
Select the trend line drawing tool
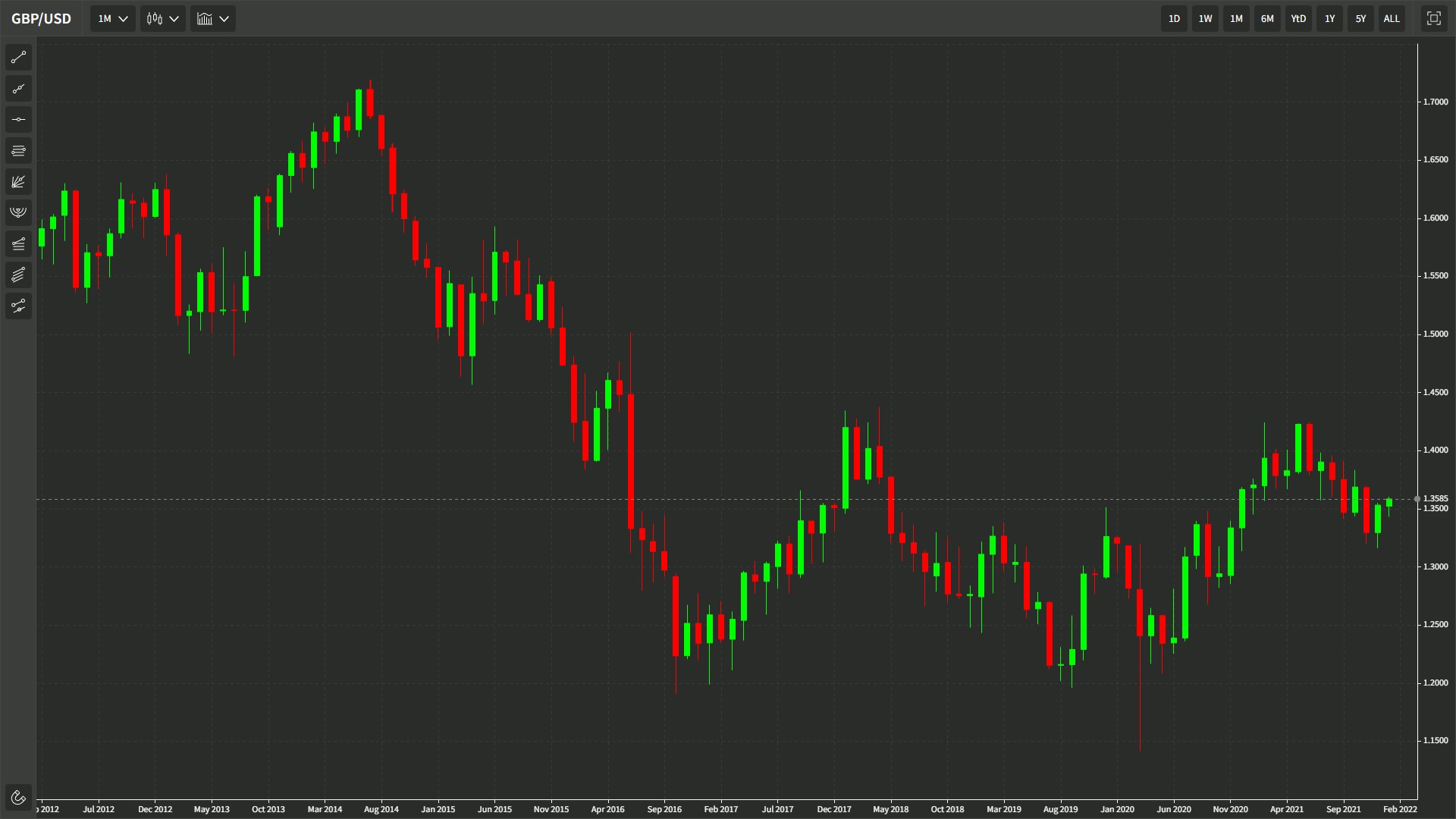18,58
